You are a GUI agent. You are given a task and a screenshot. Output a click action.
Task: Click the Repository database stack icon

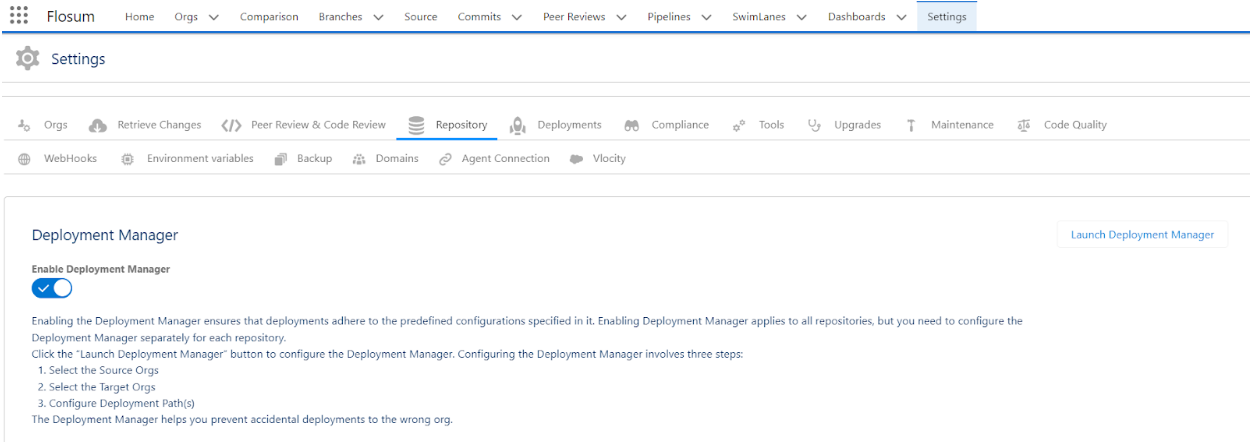pos(415,125)
